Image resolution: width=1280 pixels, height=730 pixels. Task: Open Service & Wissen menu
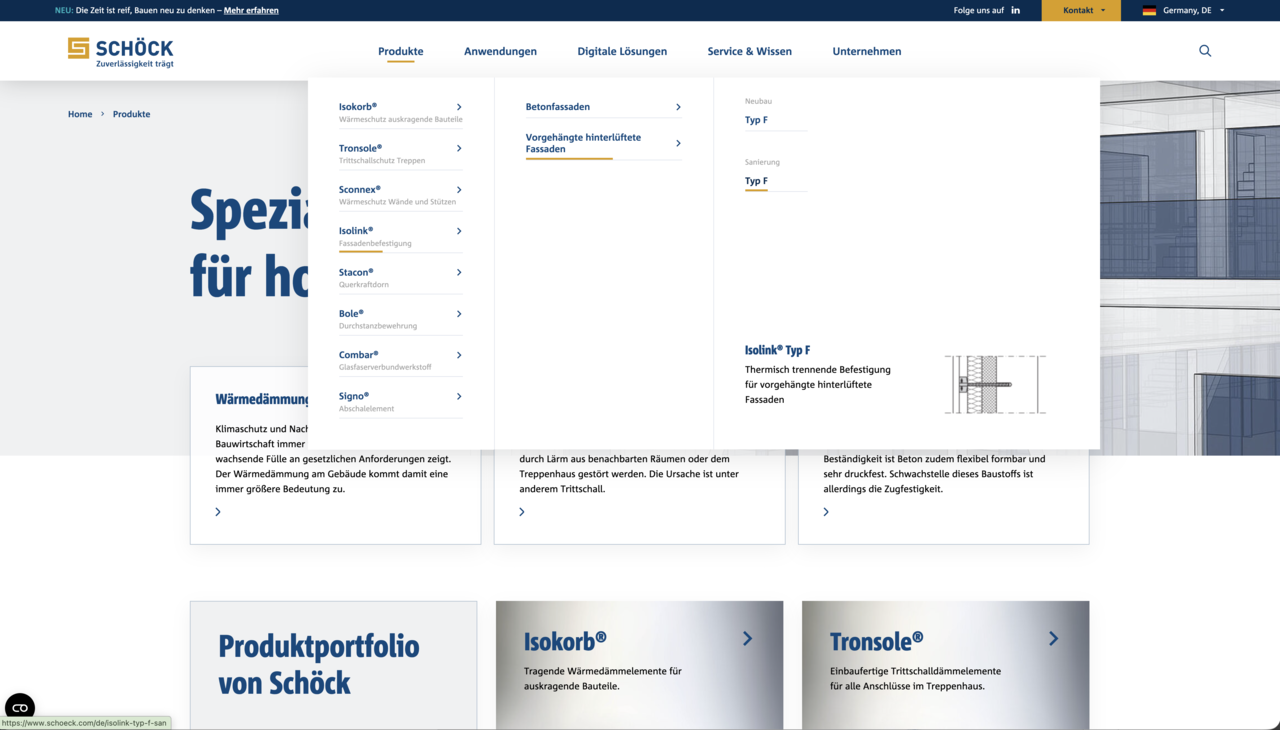[x=749, y=51]
